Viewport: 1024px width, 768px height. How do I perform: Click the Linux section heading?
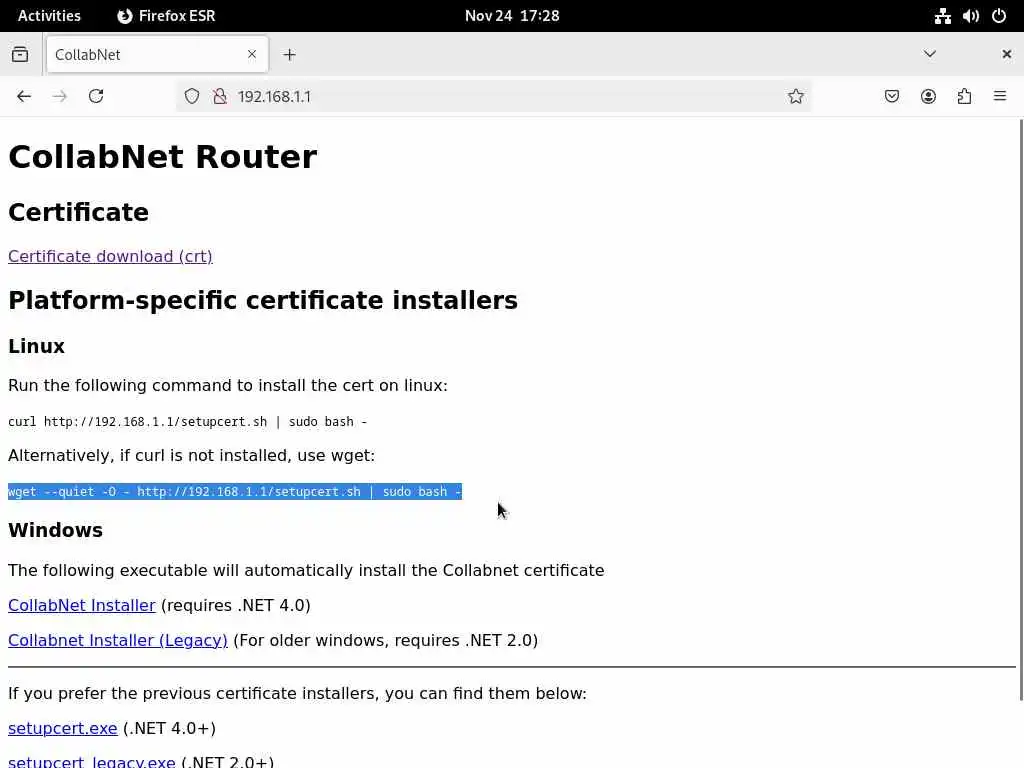tap(37, 346)
